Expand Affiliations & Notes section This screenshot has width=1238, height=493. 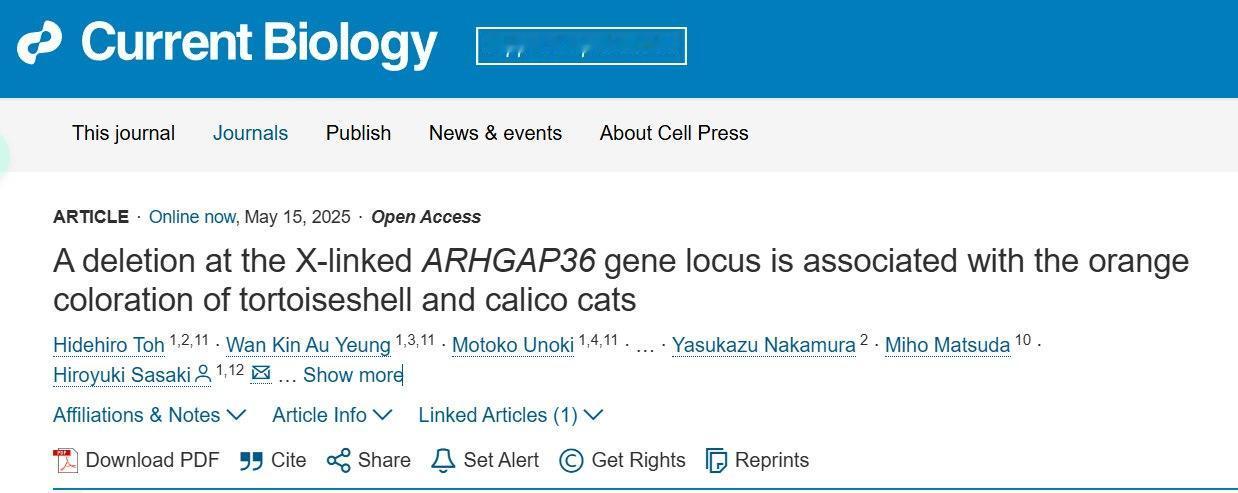pos(149,415)
